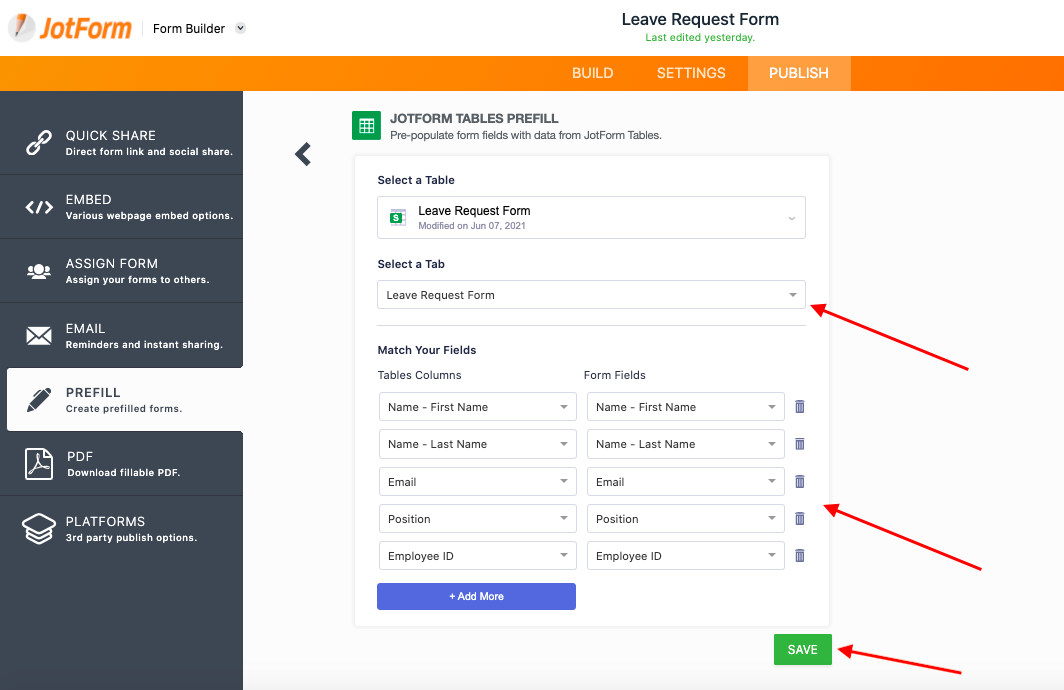
Task: Open the Quick Share sidebar item
Action: (121, 142)
